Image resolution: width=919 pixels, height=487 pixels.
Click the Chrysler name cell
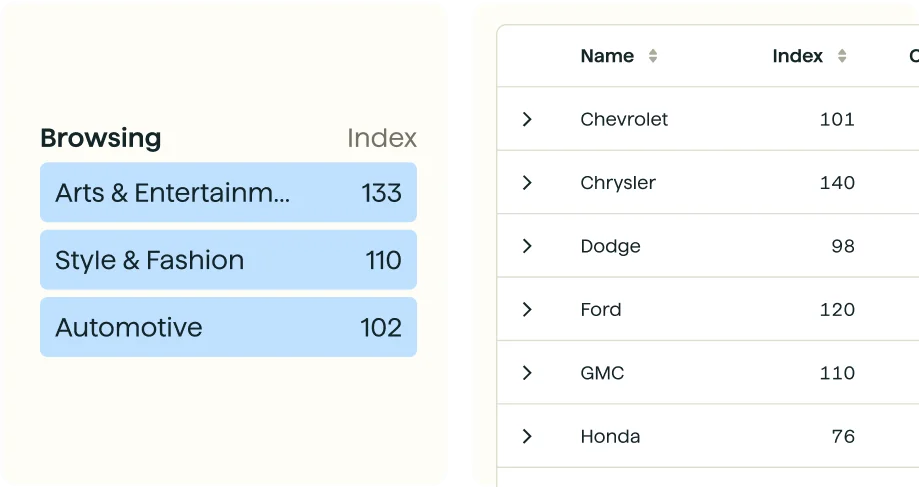(618, 182)
